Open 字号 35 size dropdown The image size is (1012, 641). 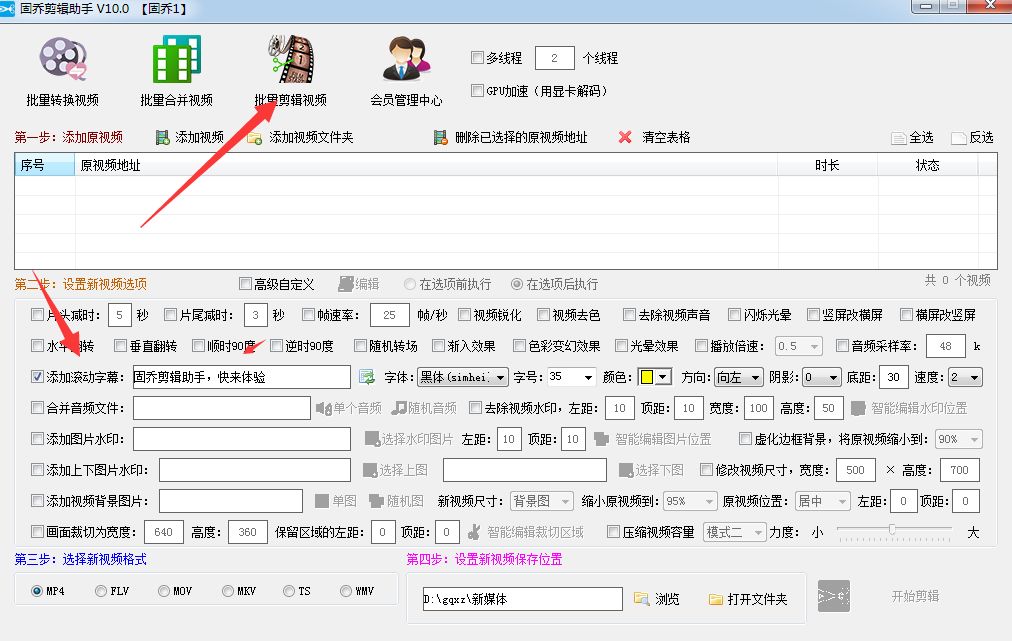(x=572, y=377)
